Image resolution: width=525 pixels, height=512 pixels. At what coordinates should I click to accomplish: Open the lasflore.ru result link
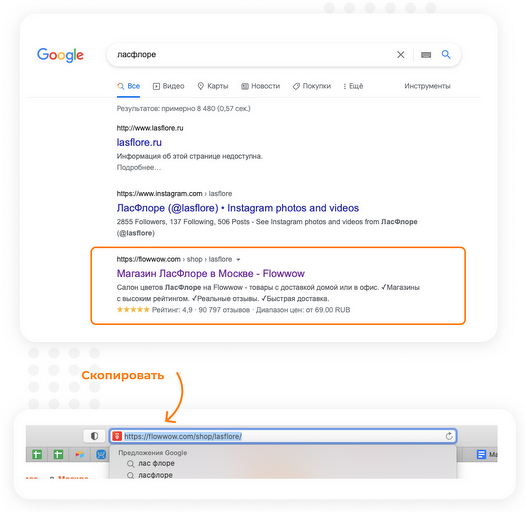point(139,143)
